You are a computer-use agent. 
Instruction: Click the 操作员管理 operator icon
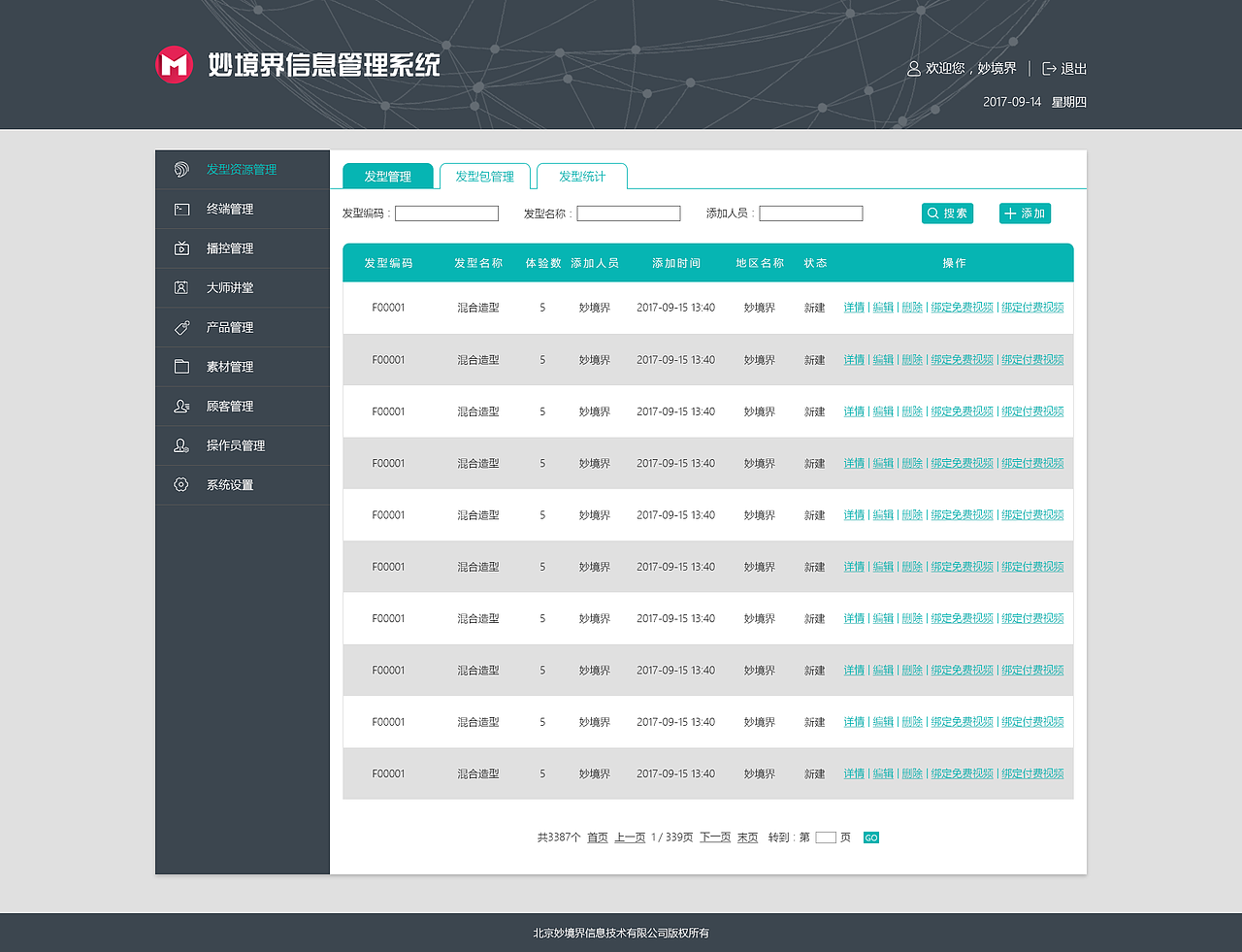(x=180, y=445)
